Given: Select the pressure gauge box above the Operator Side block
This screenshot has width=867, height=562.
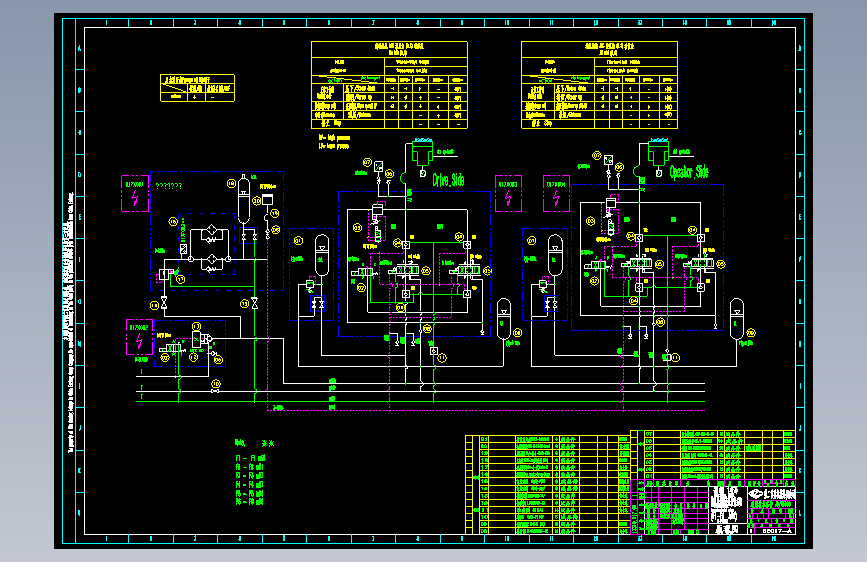Looking at the screenshot, I should point(608,159).
